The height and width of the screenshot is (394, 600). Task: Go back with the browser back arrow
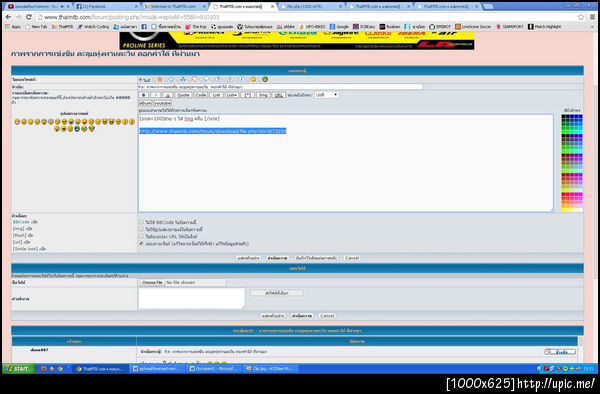coord(8,17)
